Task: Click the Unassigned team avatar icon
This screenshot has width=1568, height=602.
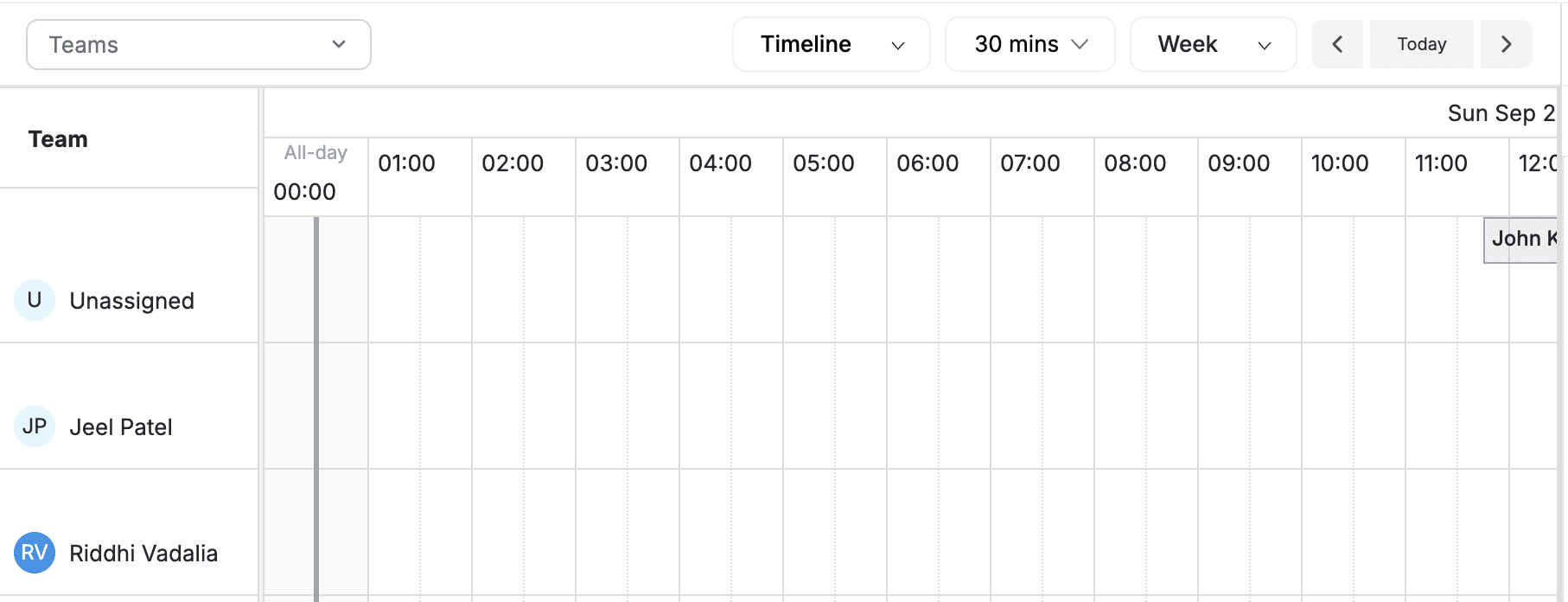Action: 34,300
